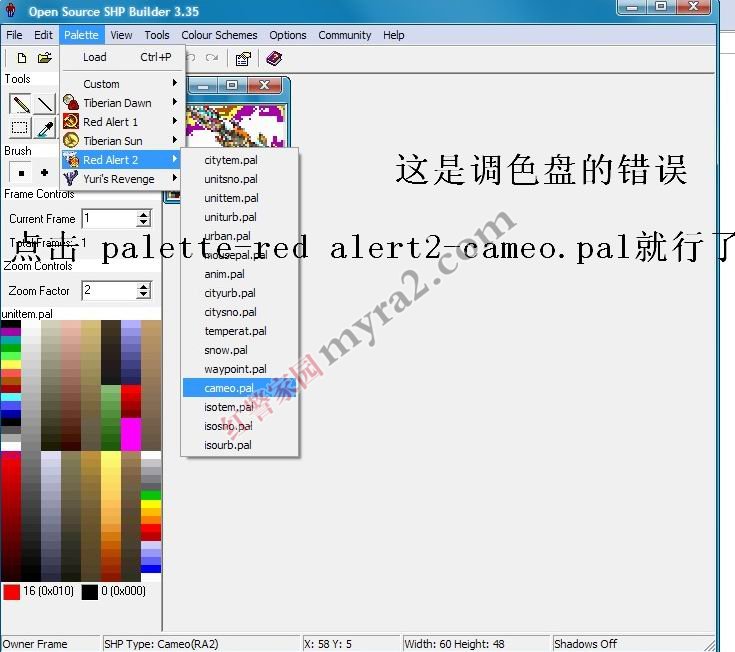Open the Colour Schemes menu
Image resolution: width=735 pixels, height=652 pixels.
point(219,35)
